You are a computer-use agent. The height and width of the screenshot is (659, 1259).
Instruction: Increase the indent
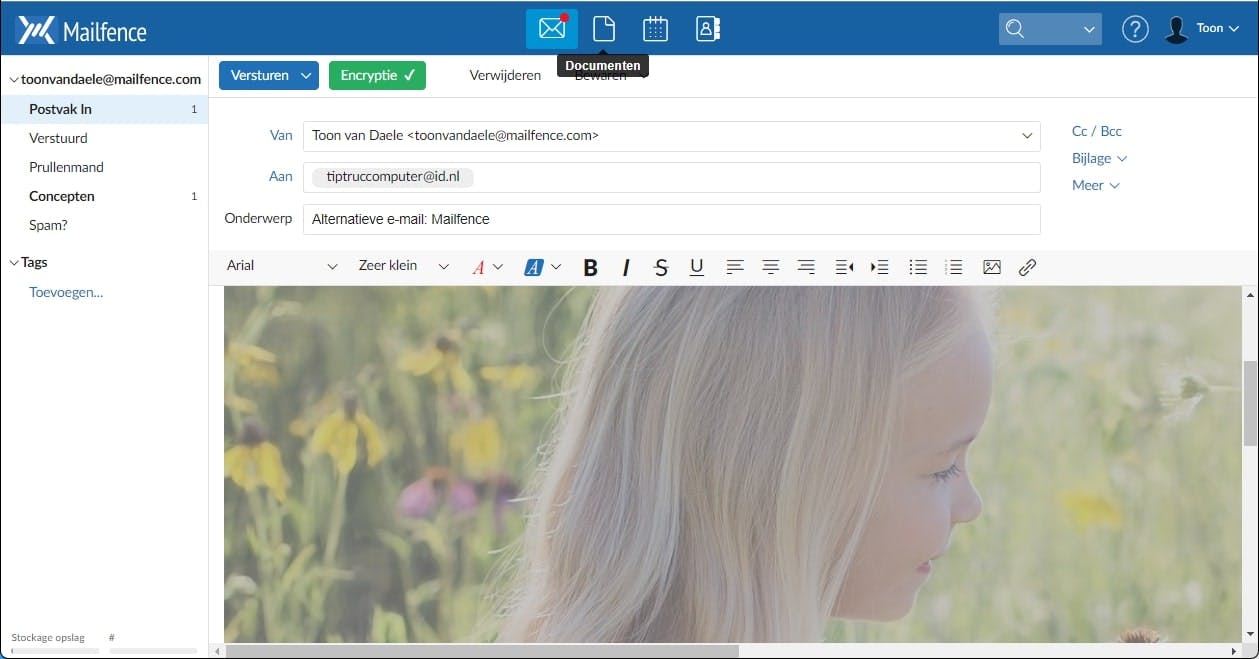coord(880,267)
